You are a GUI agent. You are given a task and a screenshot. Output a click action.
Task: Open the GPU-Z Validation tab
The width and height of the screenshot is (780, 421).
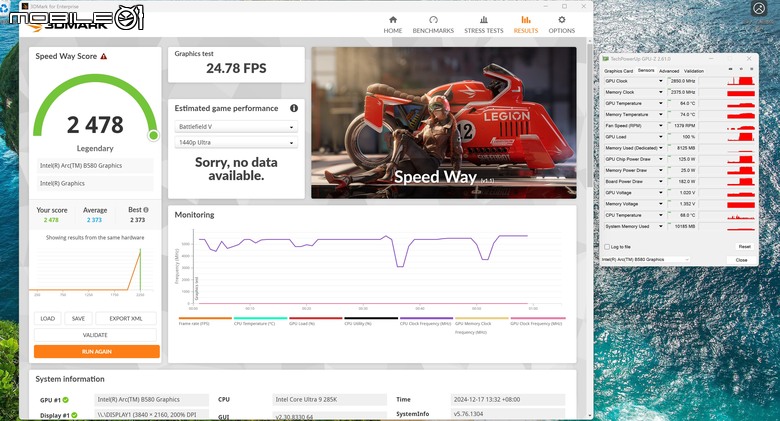[x=693, y=71]
